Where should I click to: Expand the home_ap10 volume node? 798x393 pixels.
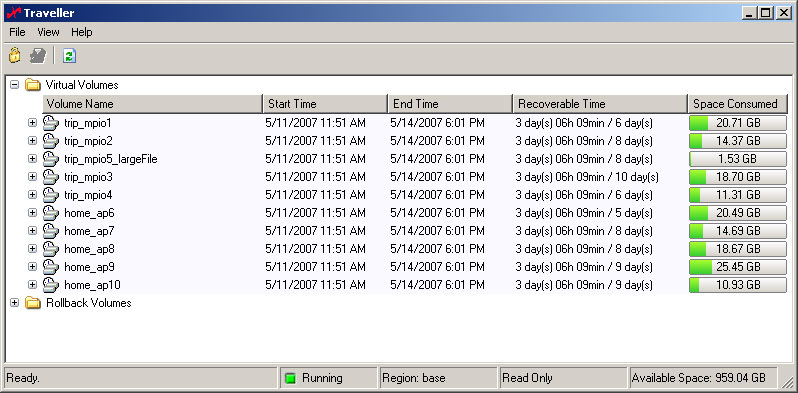(x=33, y=284)
